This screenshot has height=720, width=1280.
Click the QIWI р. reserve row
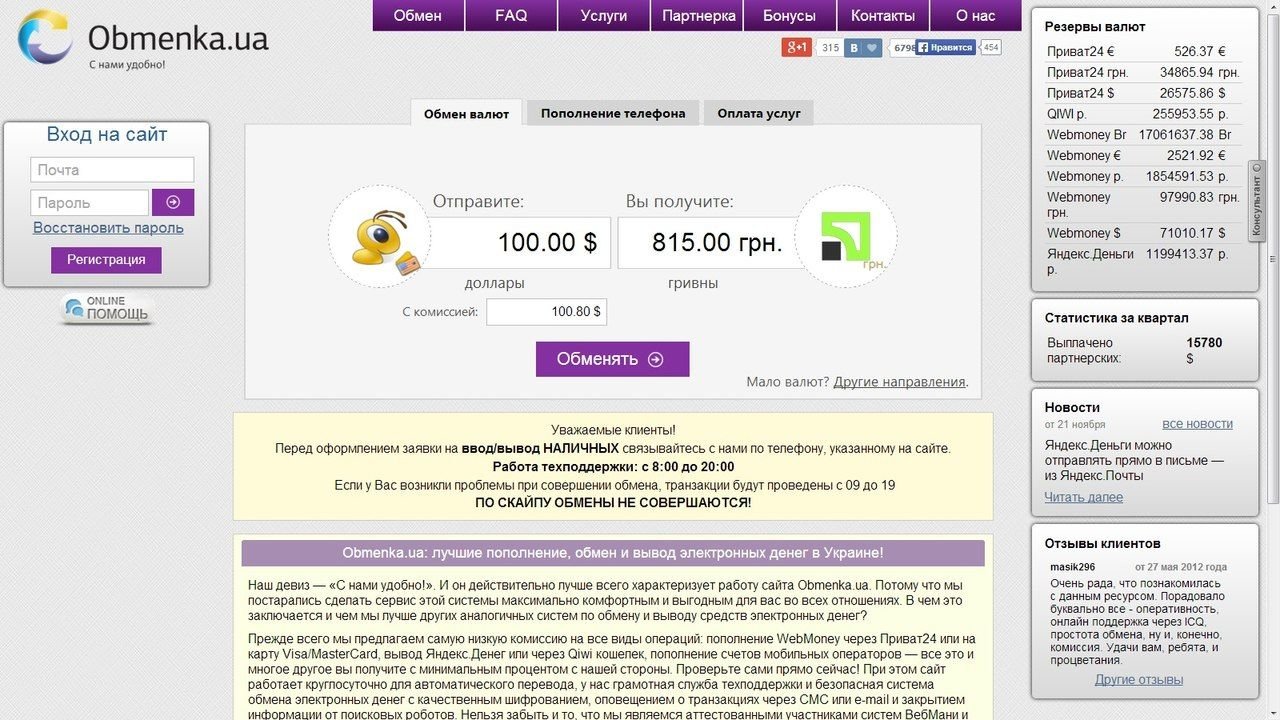pyautogui.click(x=1144, y=114)
